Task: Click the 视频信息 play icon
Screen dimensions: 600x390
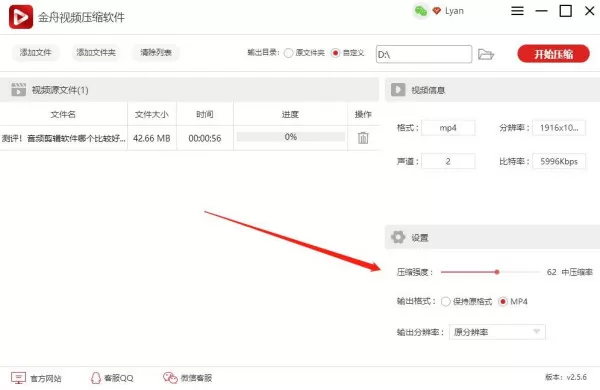Action: 398,90
